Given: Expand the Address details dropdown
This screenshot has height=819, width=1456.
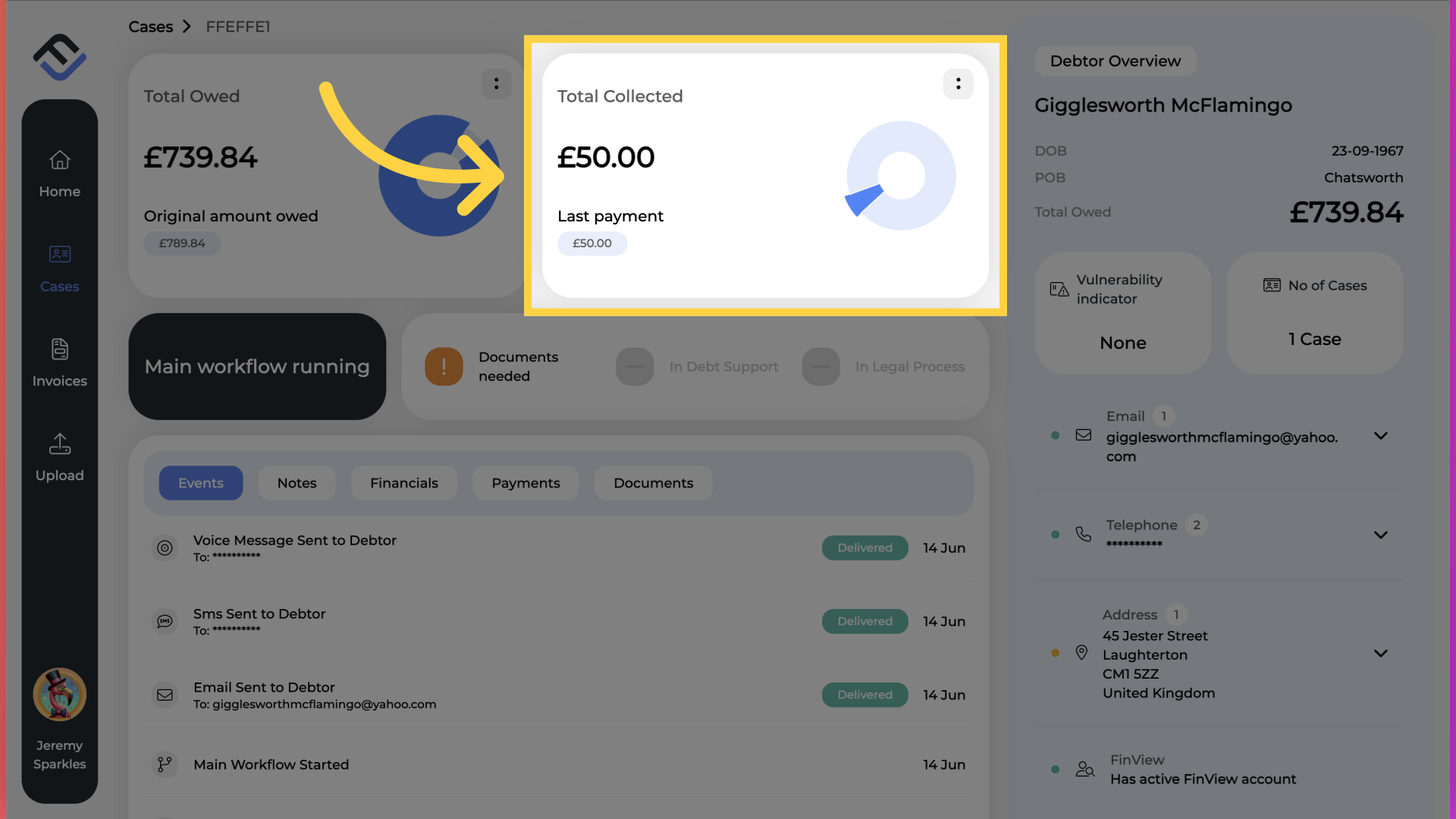Looking at the screenshot, I should 1380,653.
